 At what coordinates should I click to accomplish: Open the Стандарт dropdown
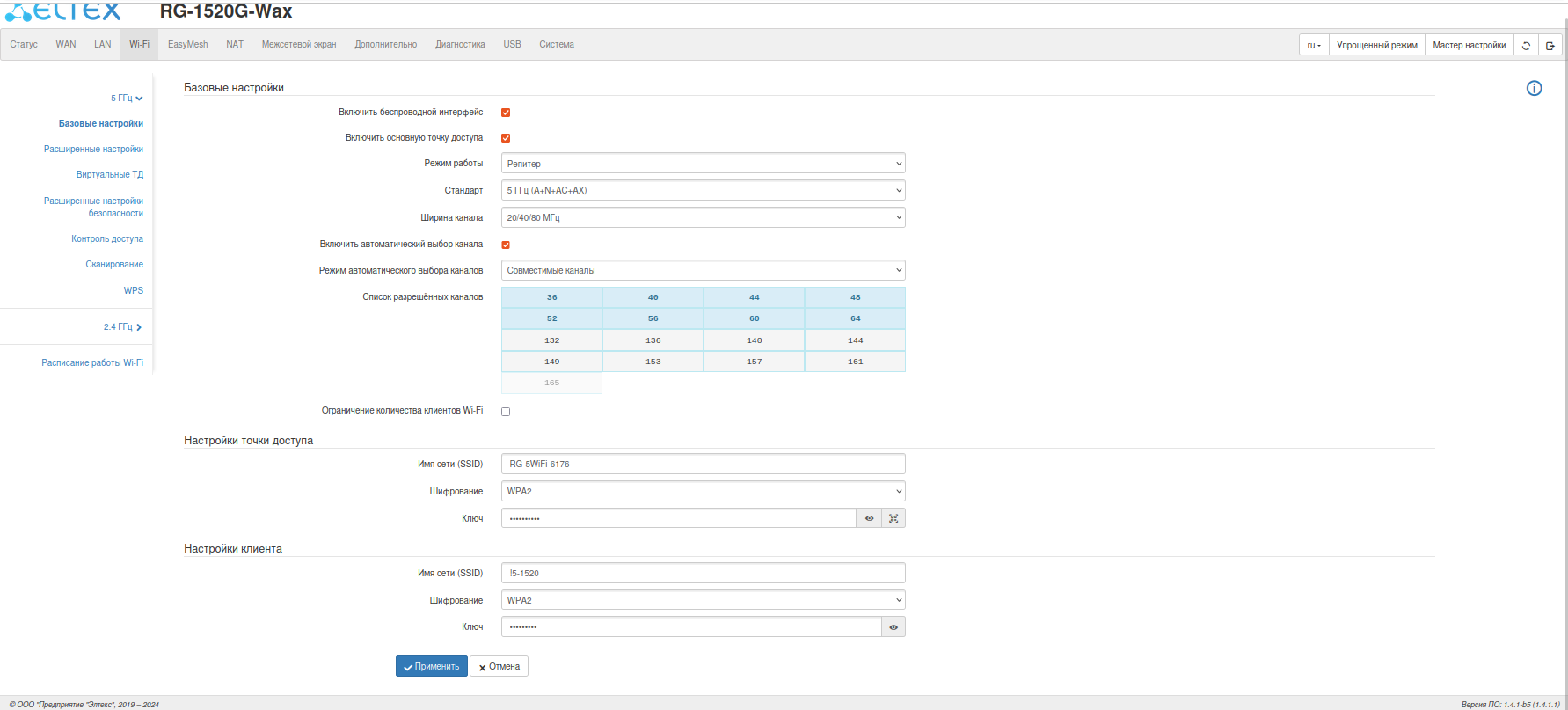(x=704, y=190)
